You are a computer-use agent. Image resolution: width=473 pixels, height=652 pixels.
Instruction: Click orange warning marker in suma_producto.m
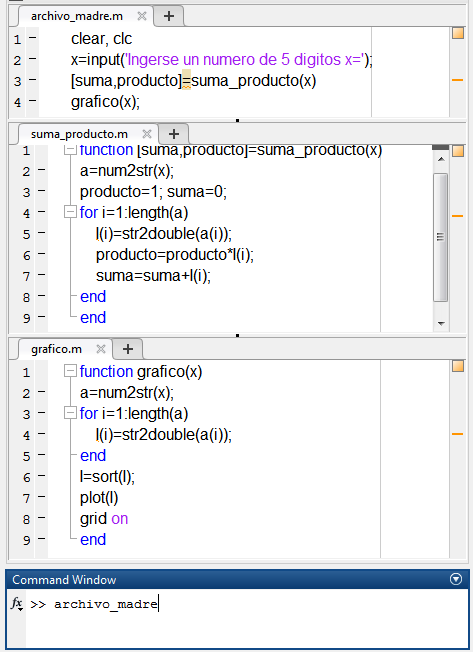click(x=457, y=216)
